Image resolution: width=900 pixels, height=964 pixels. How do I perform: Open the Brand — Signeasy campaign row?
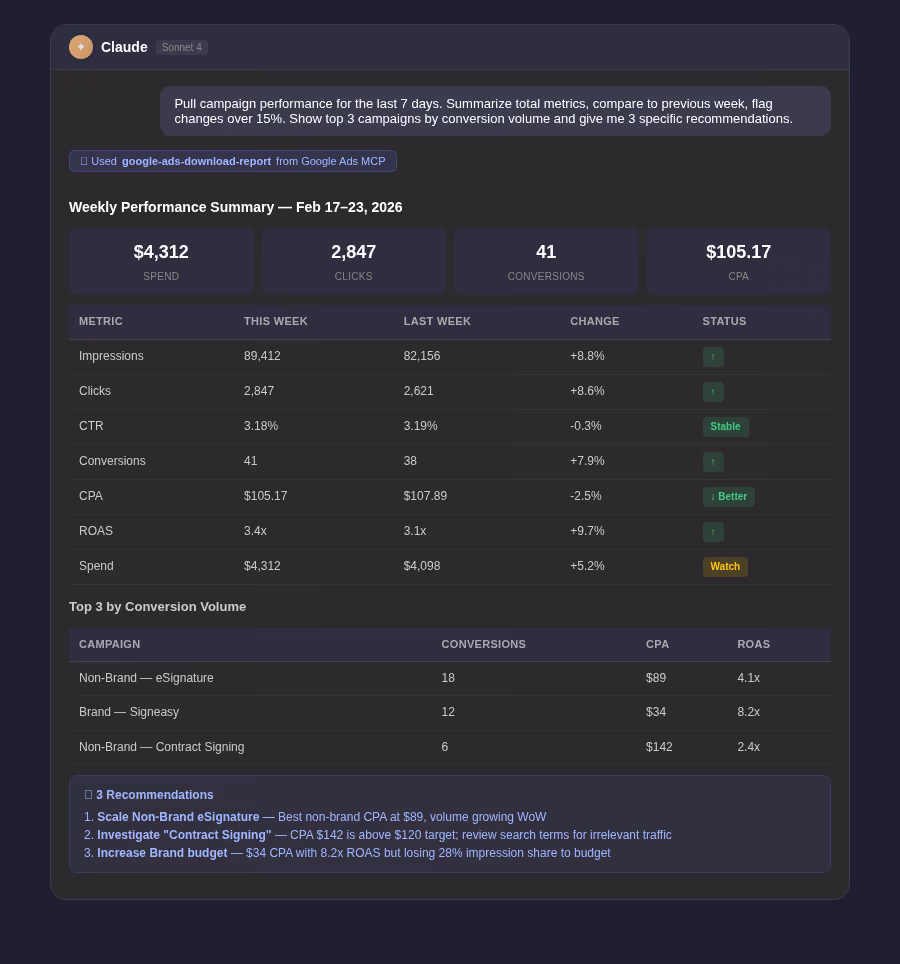click(450, 713)
